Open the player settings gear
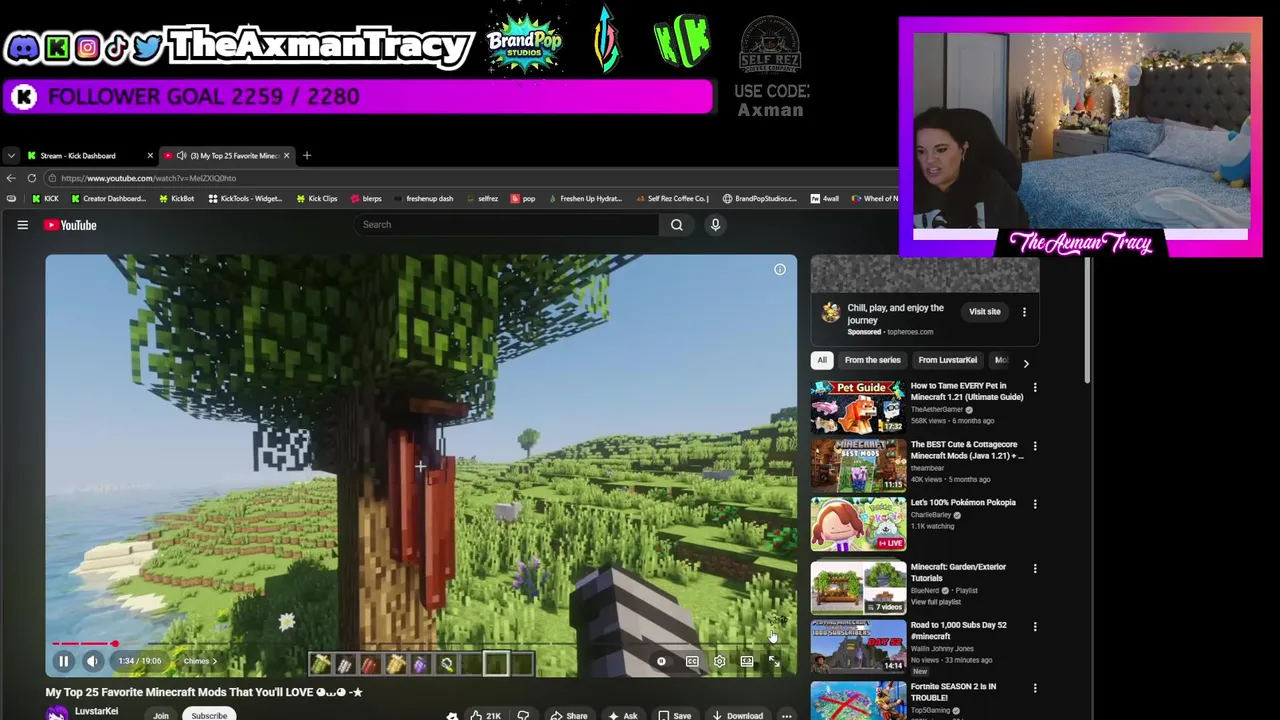Screen dimensions: 1280x720 tap(719, 661)
